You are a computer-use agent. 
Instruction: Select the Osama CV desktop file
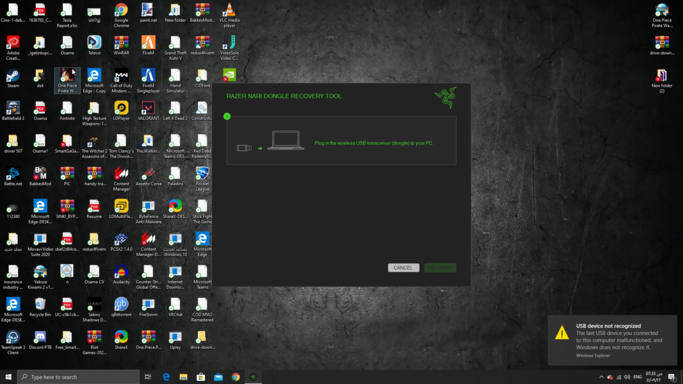point(94,274)
